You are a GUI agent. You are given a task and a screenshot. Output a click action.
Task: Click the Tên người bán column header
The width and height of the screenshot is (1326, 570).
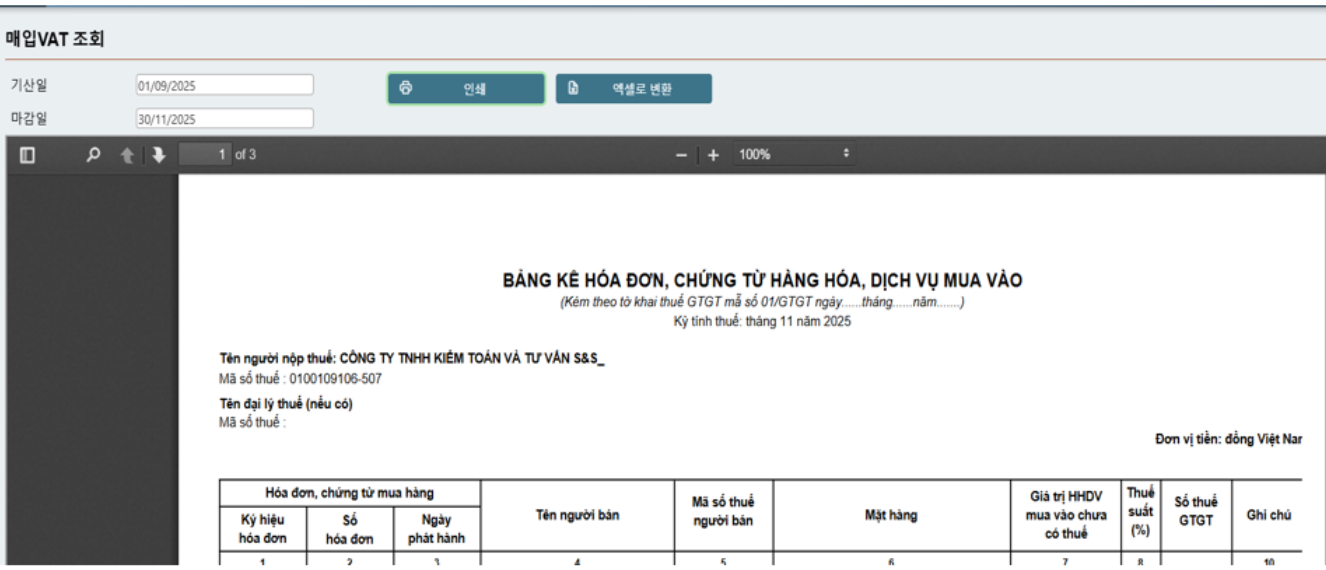click(577, 515)
